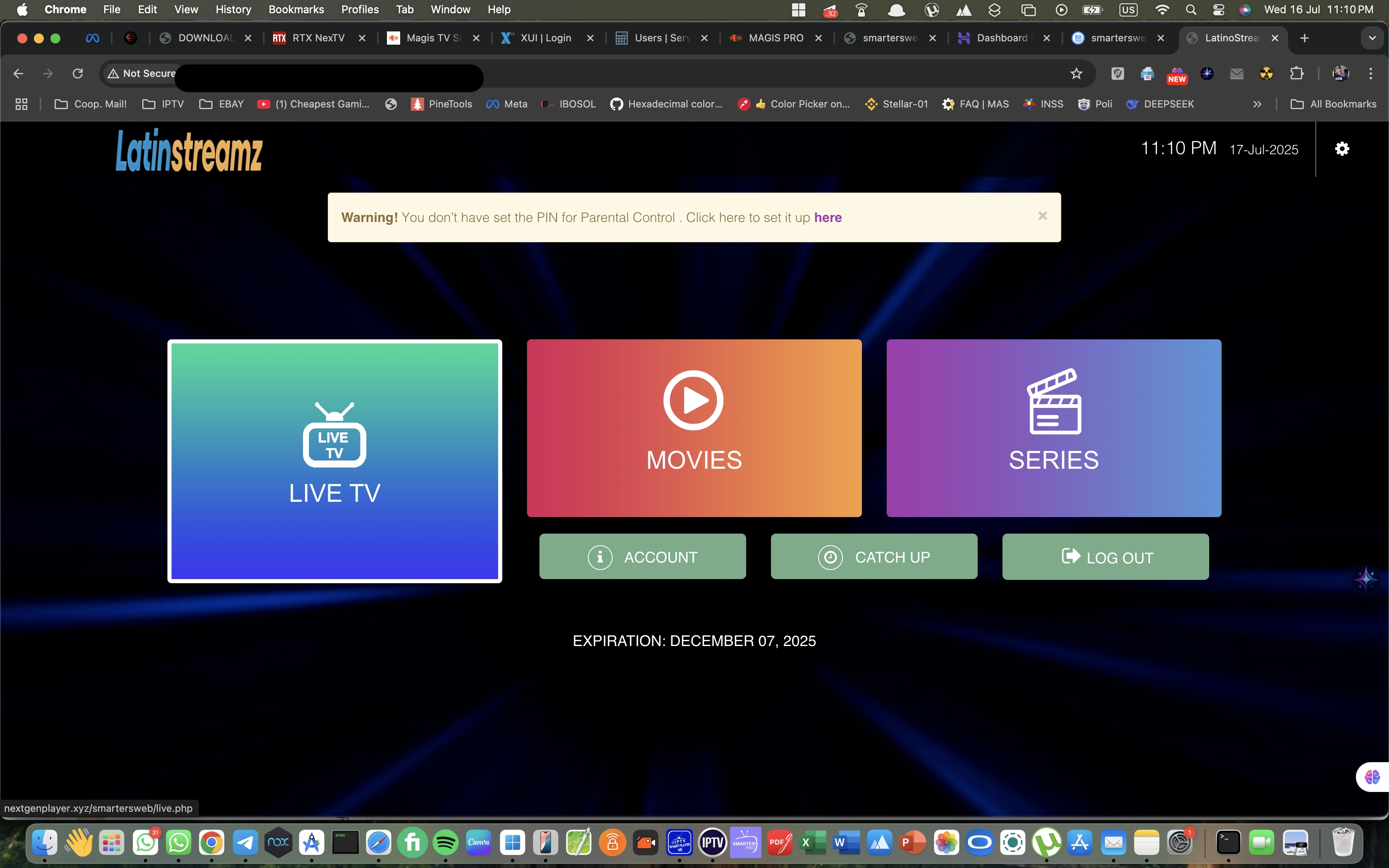Open the ACCOUNT section
Viewport: 1389px width, 868px height.
click(642, 556)
